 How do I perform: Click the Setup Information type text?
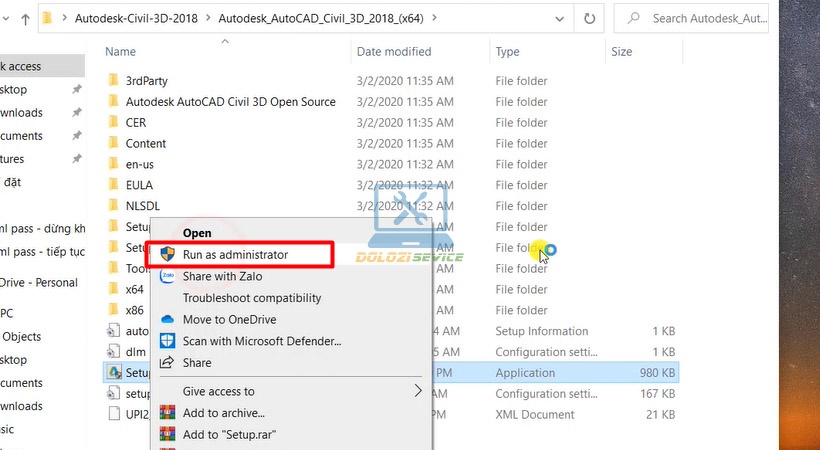tap(542, 331)
